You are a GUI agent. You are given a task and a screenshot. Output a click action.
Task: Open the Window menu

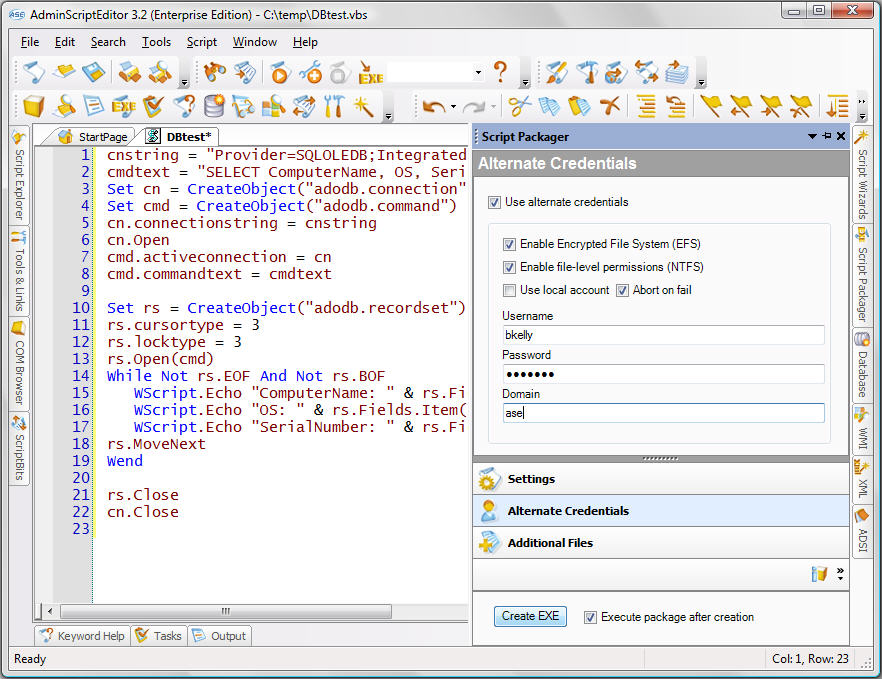(255, 42)
